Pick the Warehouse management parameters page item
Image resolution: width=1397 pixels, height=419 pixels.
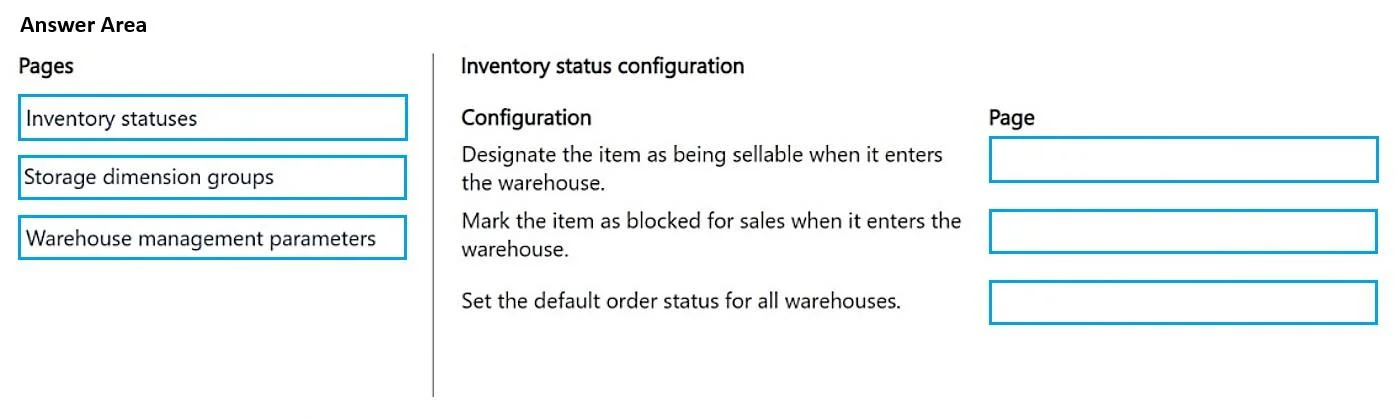tap(213, 238)
